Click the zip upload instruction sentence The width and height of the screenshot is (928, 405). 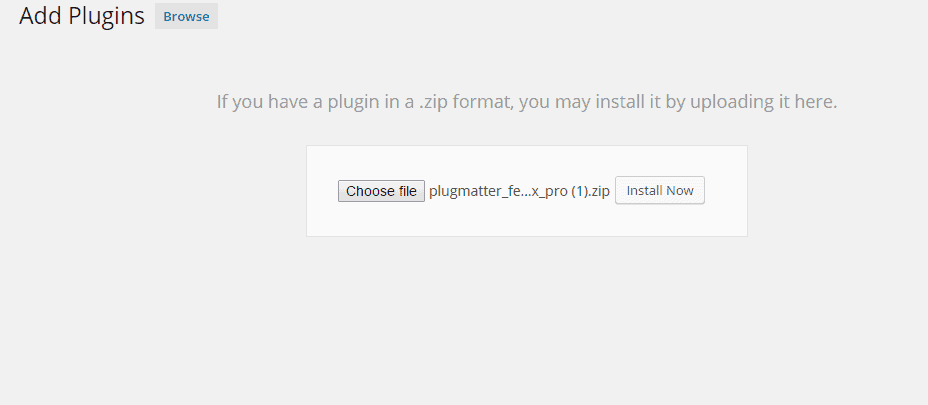527,102
